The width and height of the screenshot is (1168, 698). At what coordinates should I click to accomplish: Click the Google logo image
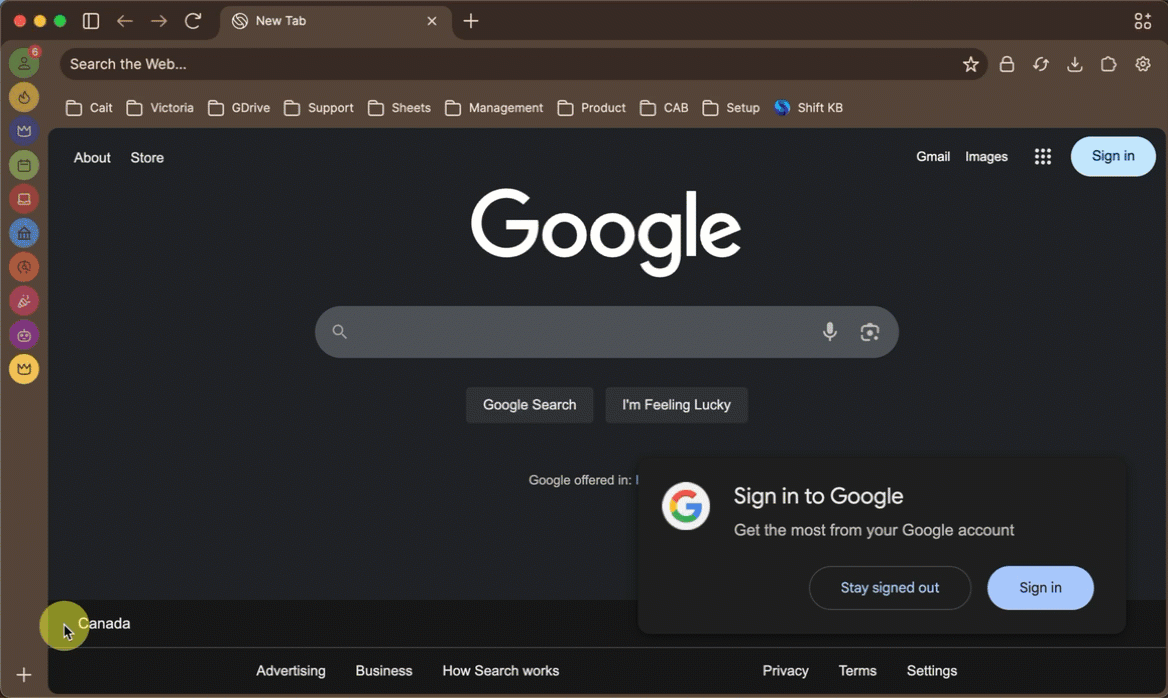tap(606, 232)
